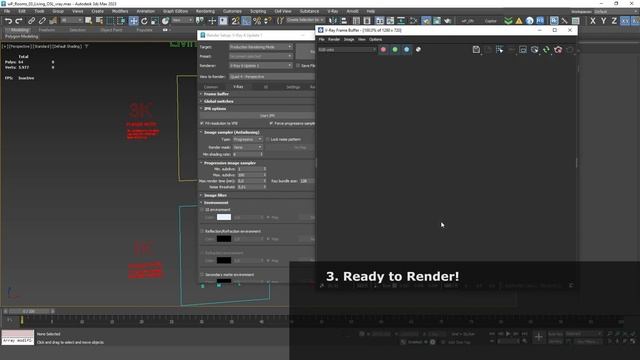
Task: Open the V-Ray menu in the main menu bar
Action: coord(333,11)
